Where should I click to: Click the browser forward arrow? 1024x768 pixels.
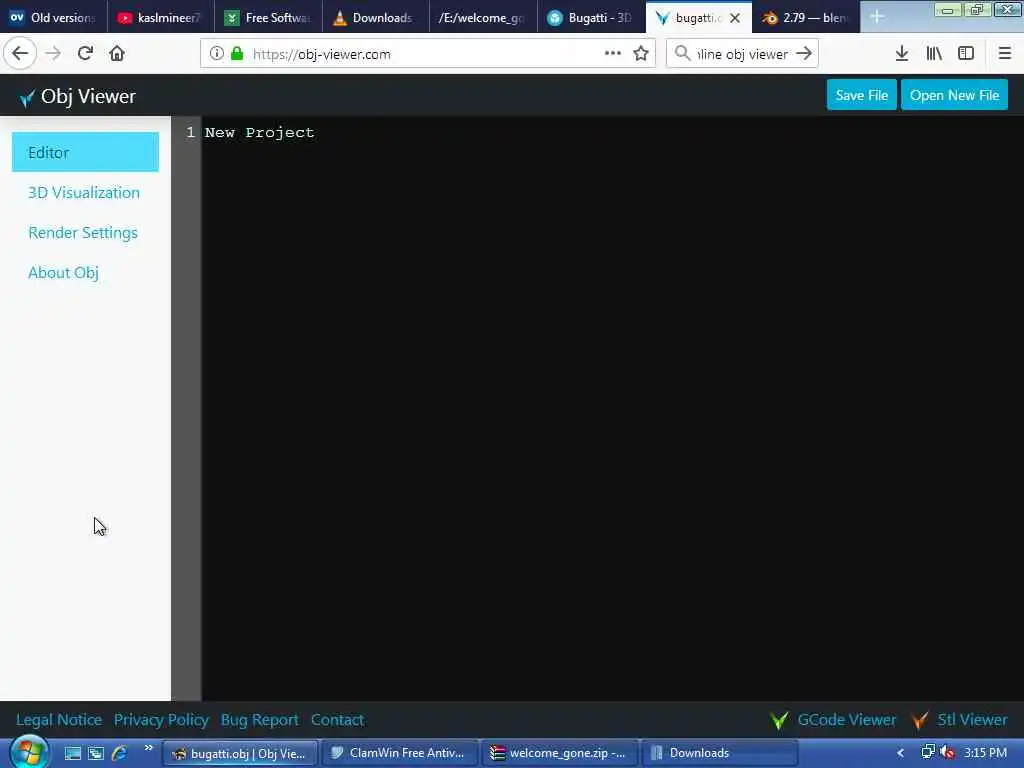pyautogui.click(x=53, y=54)
